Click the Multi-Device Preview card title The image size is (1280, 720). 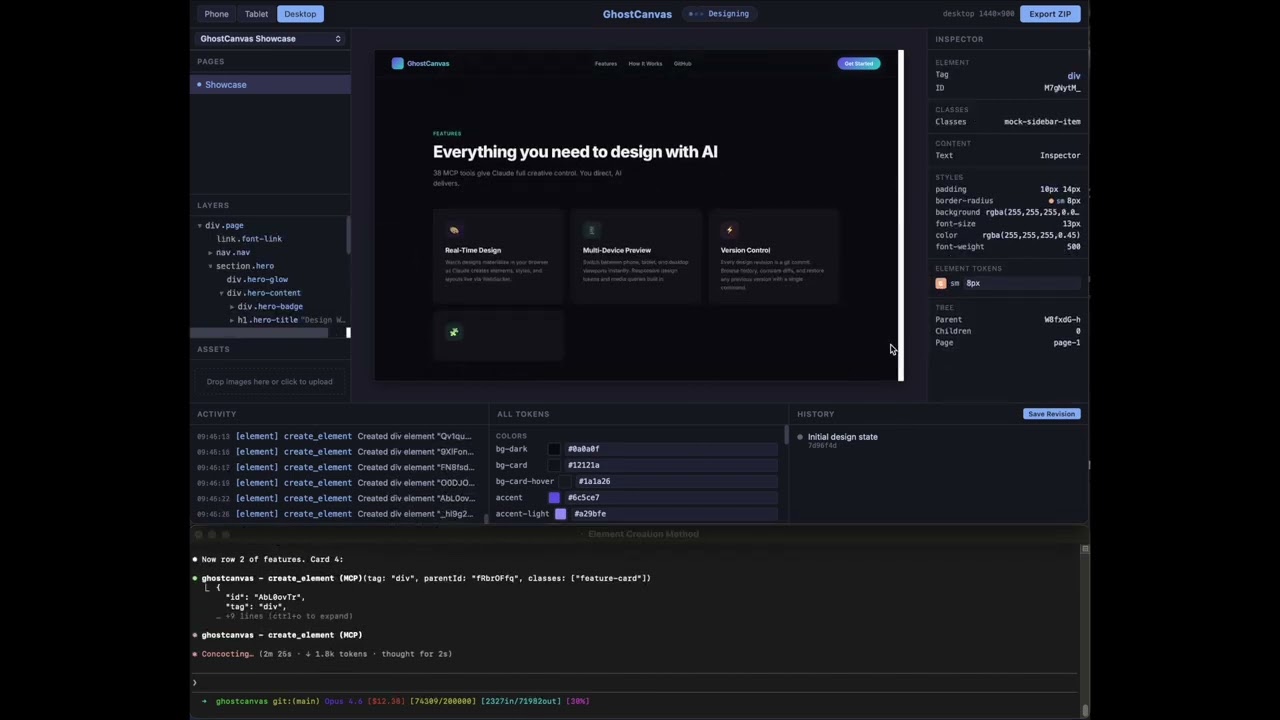click(617, 250)
